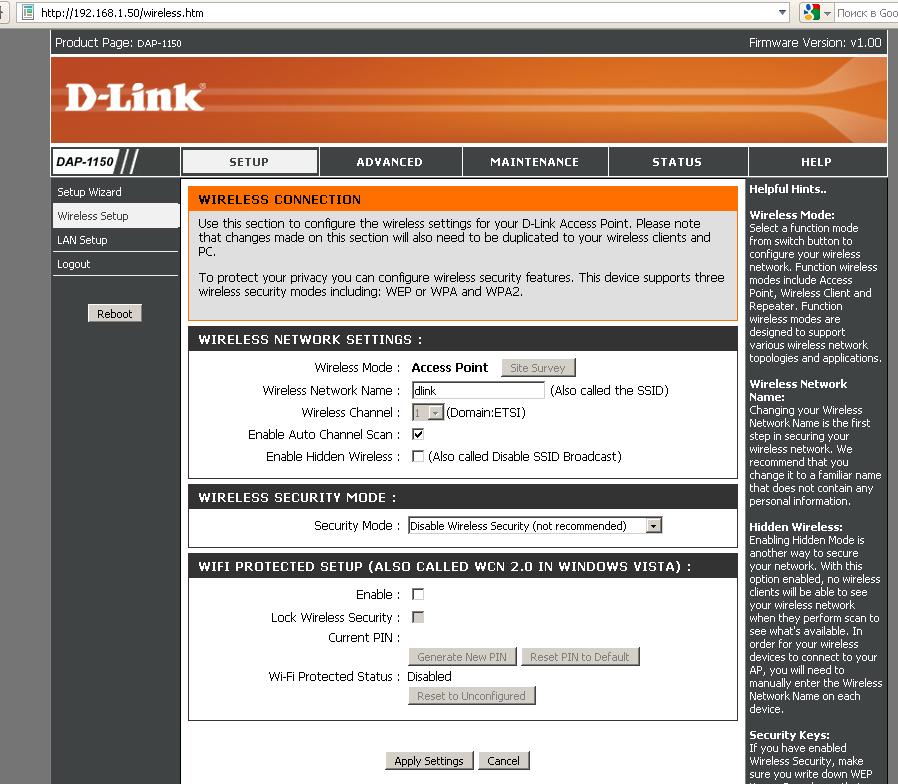Click Reset PIN to Default button
This screenshot has height=784, width=898.
(580, 657)
